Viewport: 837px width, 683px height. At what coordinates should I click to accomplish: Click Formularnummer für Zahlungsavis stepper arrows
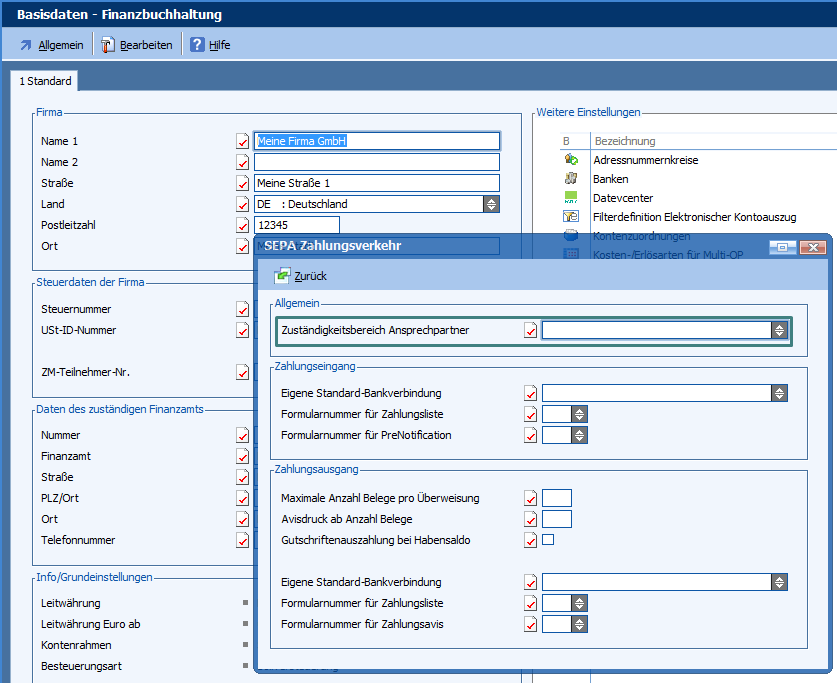pos(579,624)
